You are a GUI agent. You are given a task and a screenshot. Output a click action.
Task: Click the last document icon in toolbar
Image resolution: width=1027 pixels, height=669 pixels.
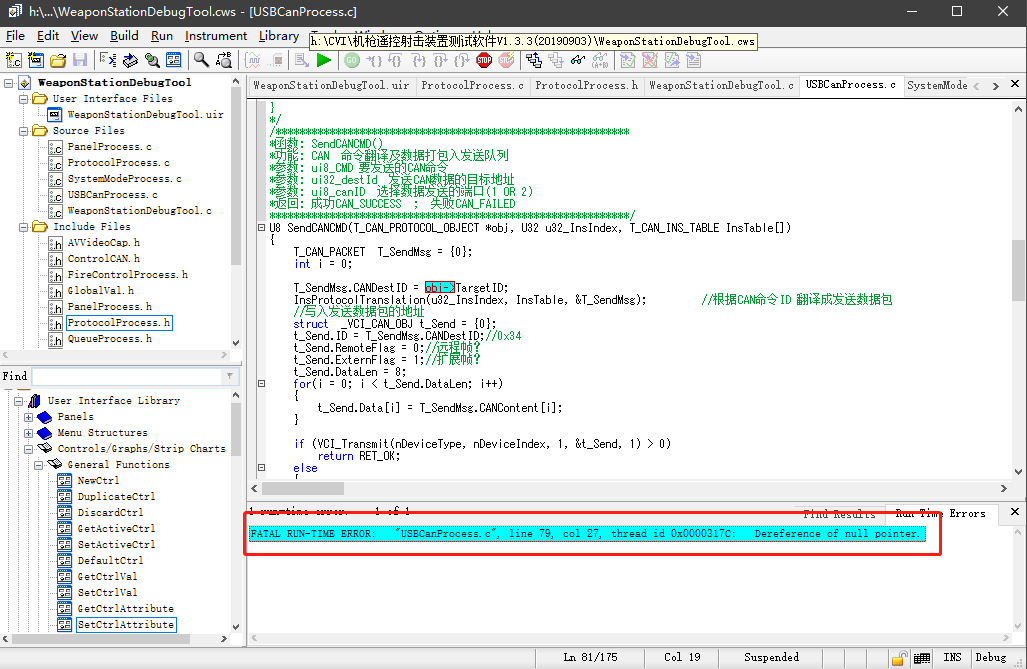[694, 60]
